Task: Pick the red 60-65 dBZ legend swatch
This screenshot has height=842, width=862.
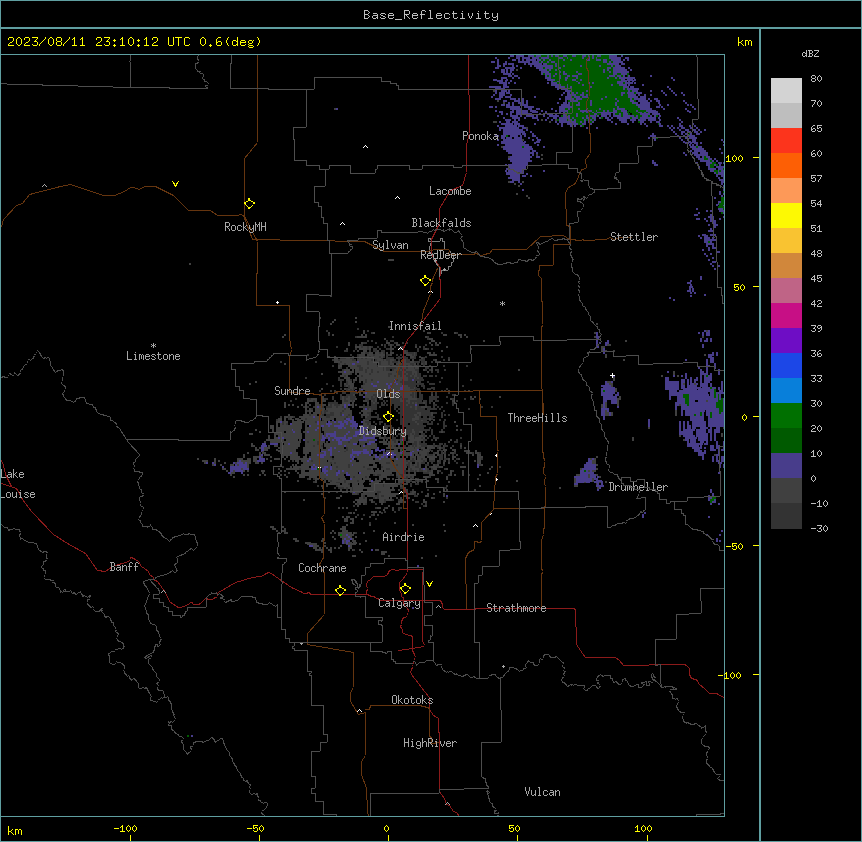Action: [786, 141]
